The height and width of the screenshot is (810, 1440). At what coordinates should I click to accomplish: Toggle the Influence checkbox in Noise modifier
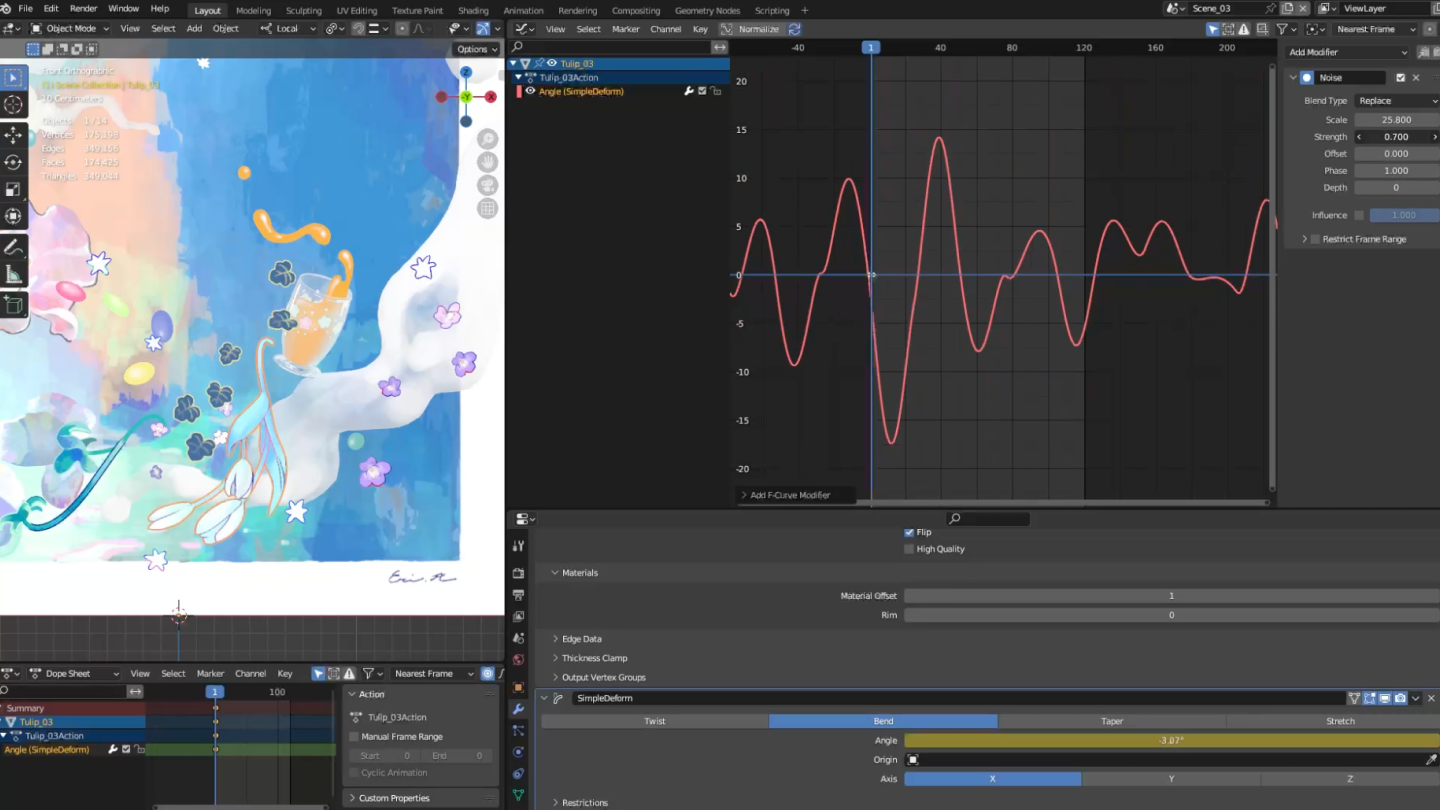[1359, 215]
